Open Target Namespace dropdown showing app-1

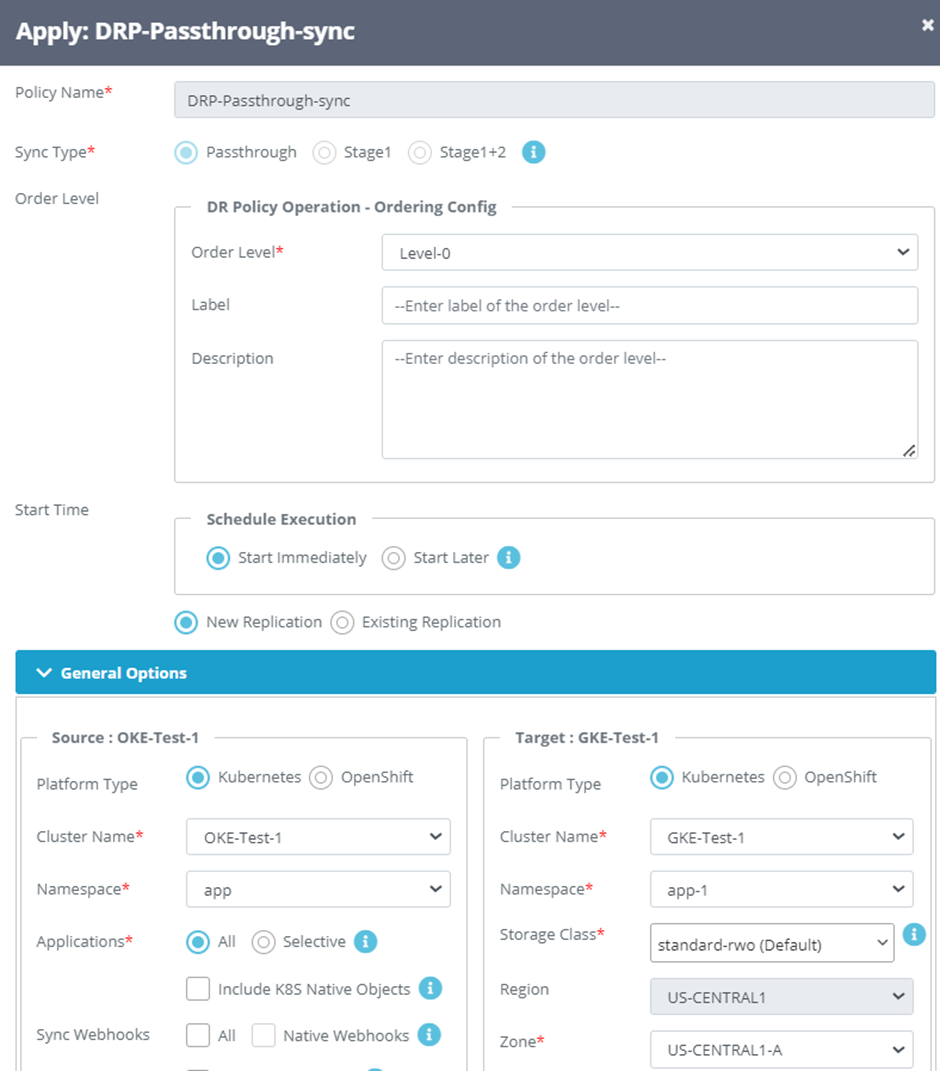coord(782,889)
